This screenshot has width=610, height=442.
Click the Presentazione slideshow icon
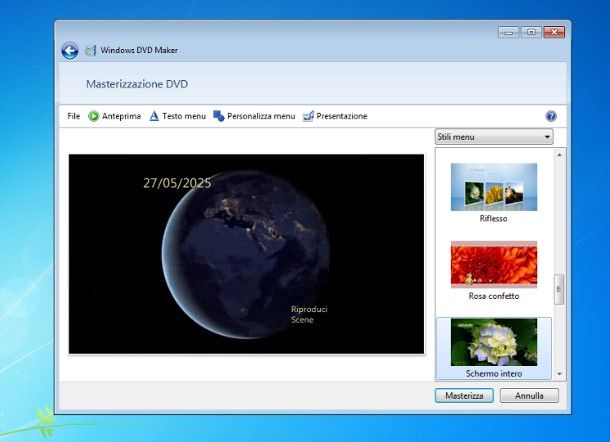coord(308,116)
